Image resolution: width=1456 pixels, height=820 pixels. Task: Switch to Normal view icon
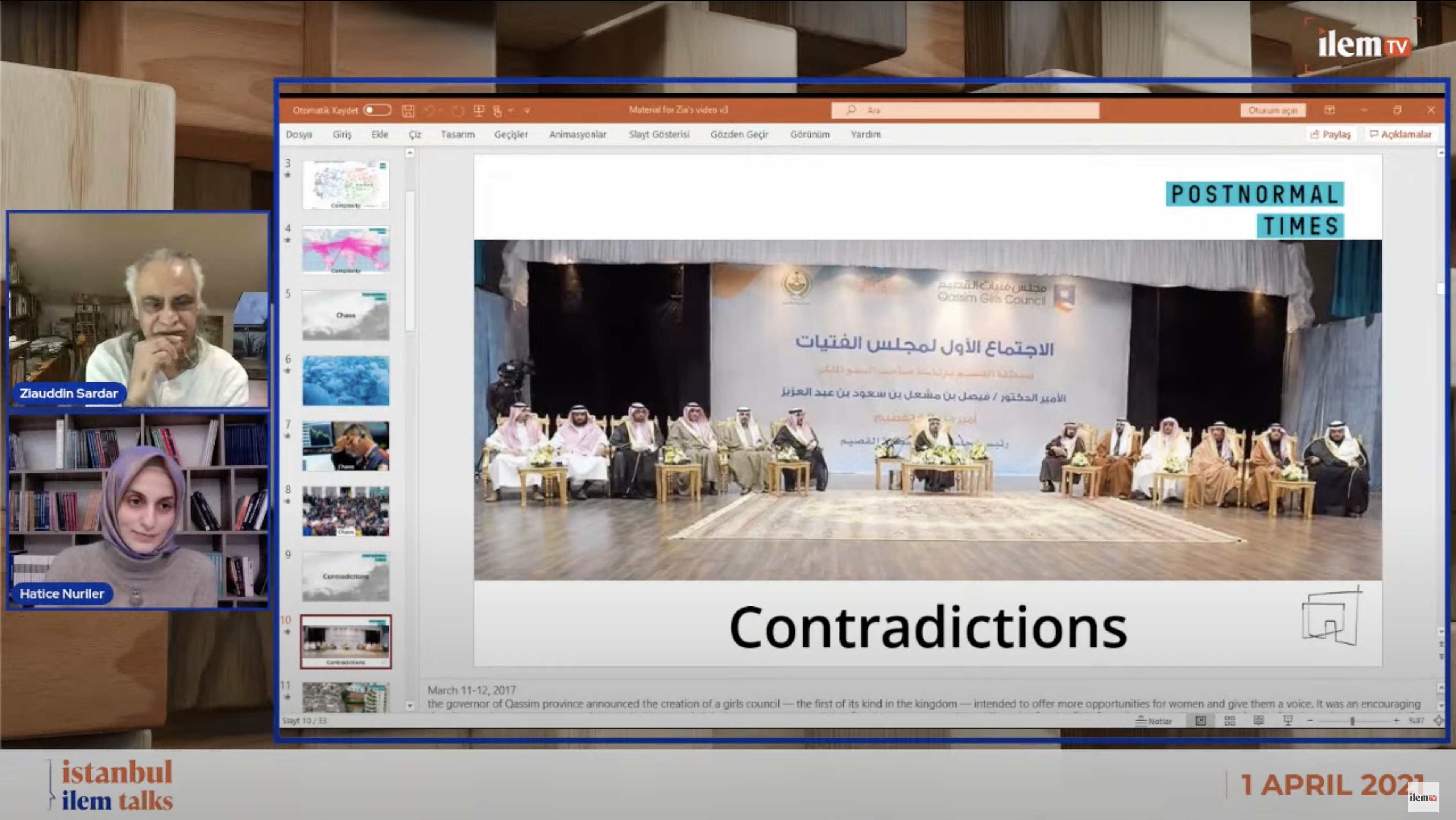1200,721
